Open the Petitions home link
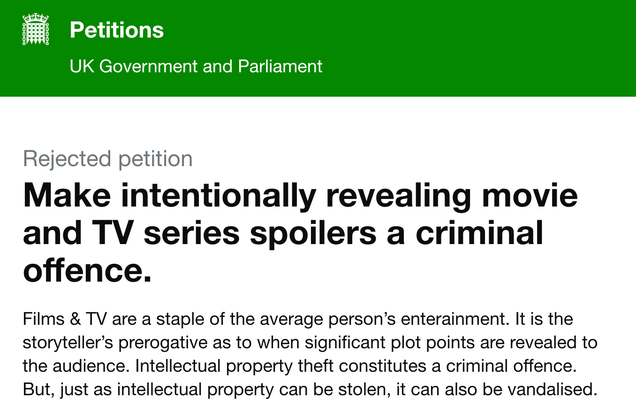 [x=116, y=30]
